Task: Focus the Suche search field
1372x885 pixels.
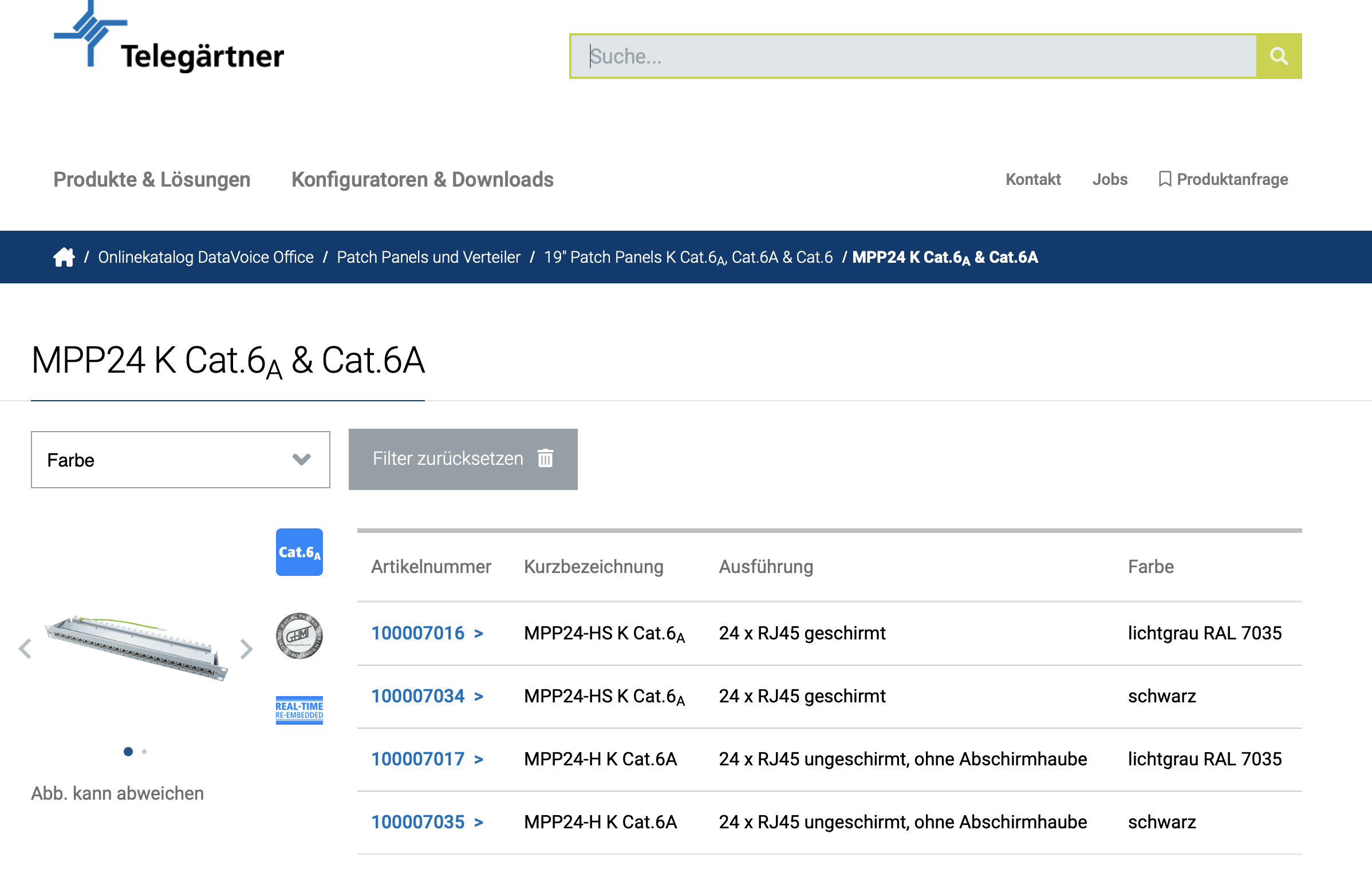Action: (913, 56)
